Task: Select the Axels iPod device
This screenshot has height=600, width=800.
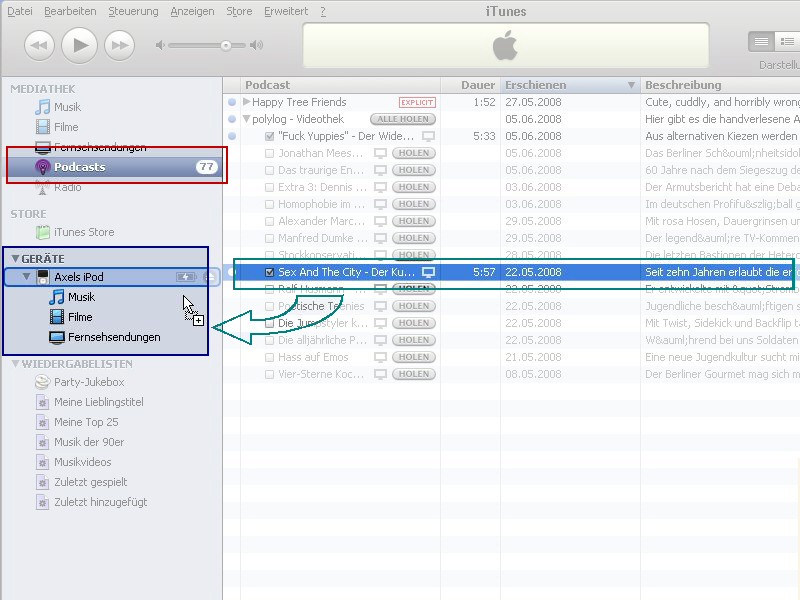Action: coord(79,277)
